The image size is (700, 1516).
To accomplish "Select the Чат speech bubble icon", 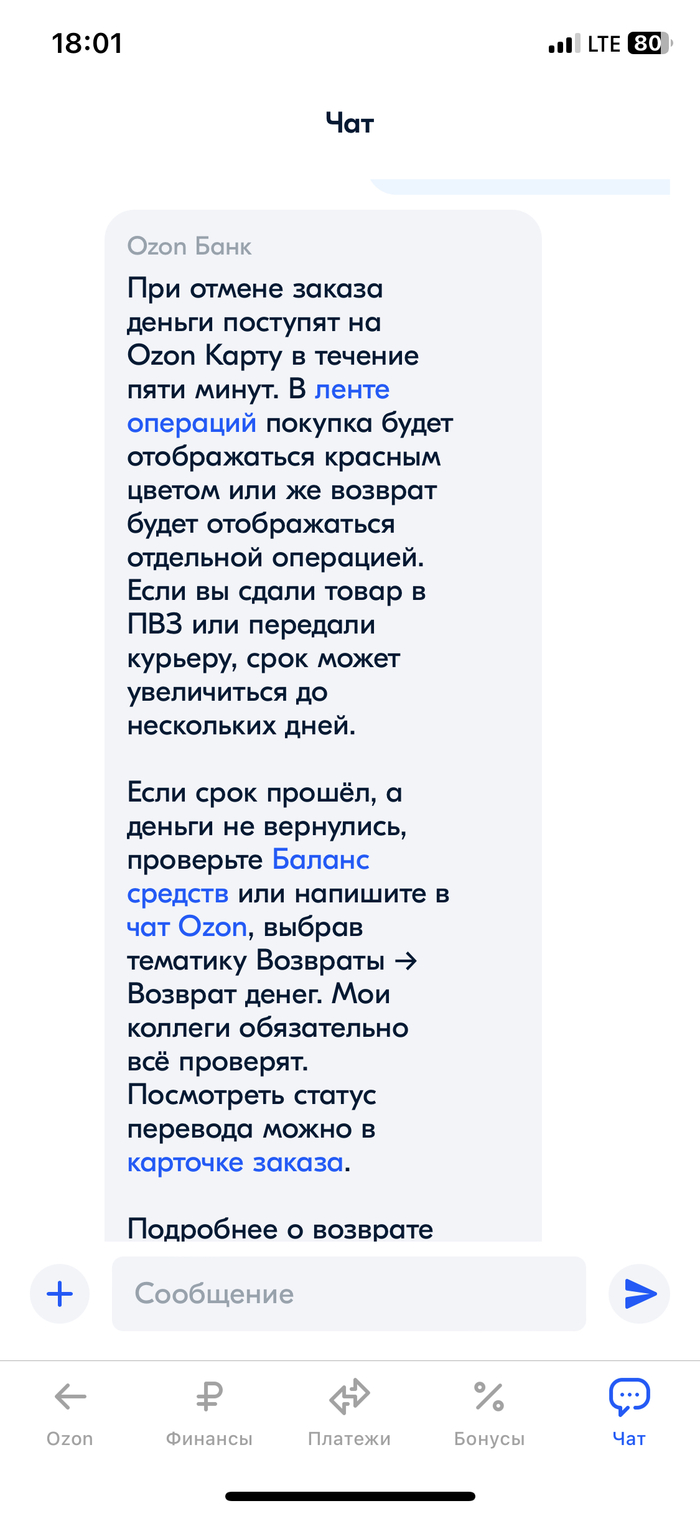I will (x=629, y=1396).
